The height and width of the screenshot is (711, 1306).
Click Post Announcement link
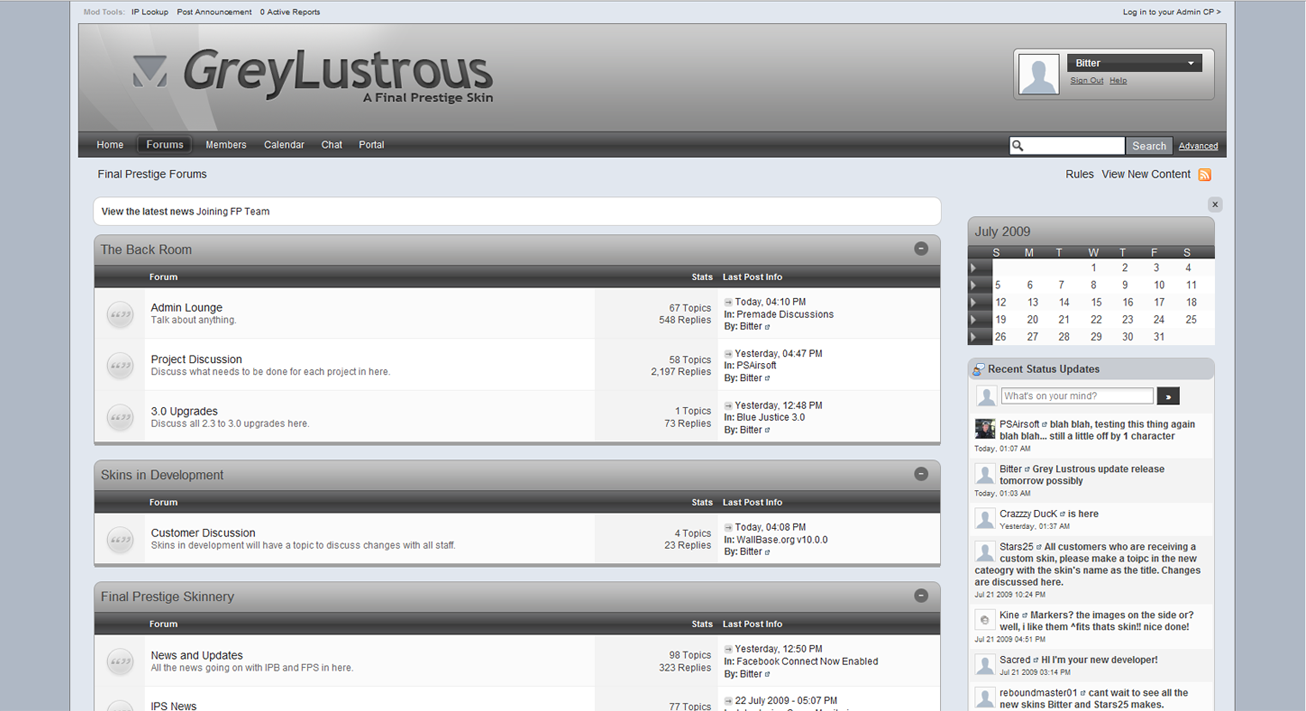coord(214,12)
